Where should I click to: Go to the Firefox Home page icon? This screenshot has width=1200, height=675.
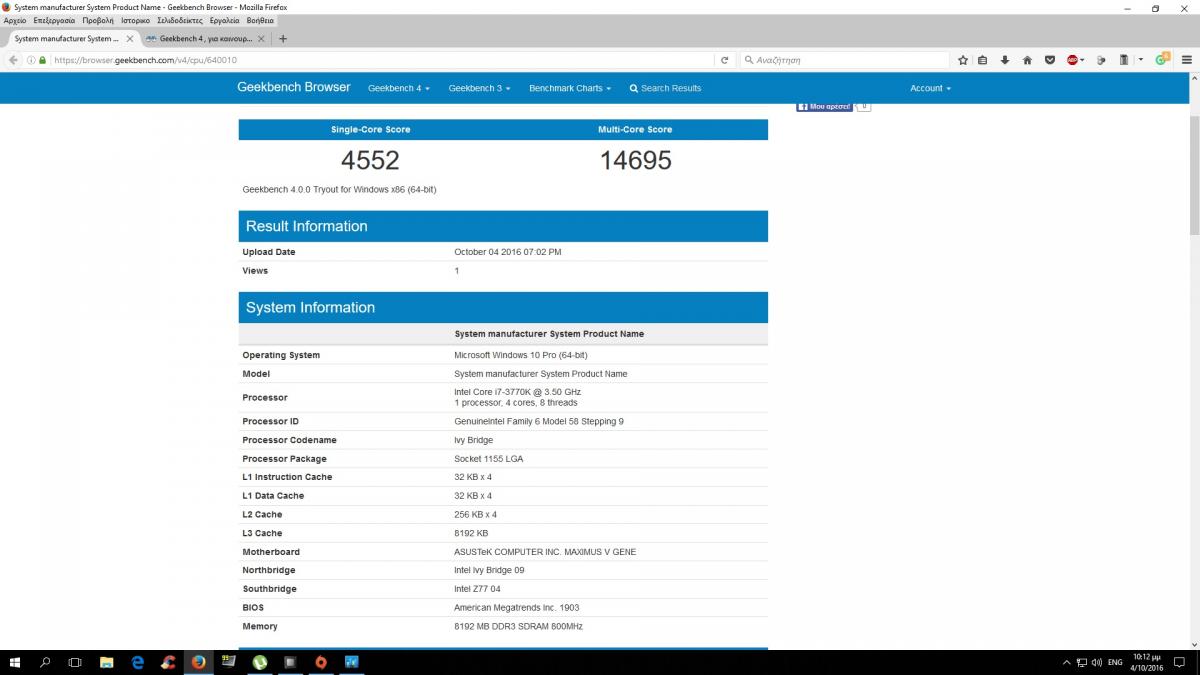click(1027, 60)
